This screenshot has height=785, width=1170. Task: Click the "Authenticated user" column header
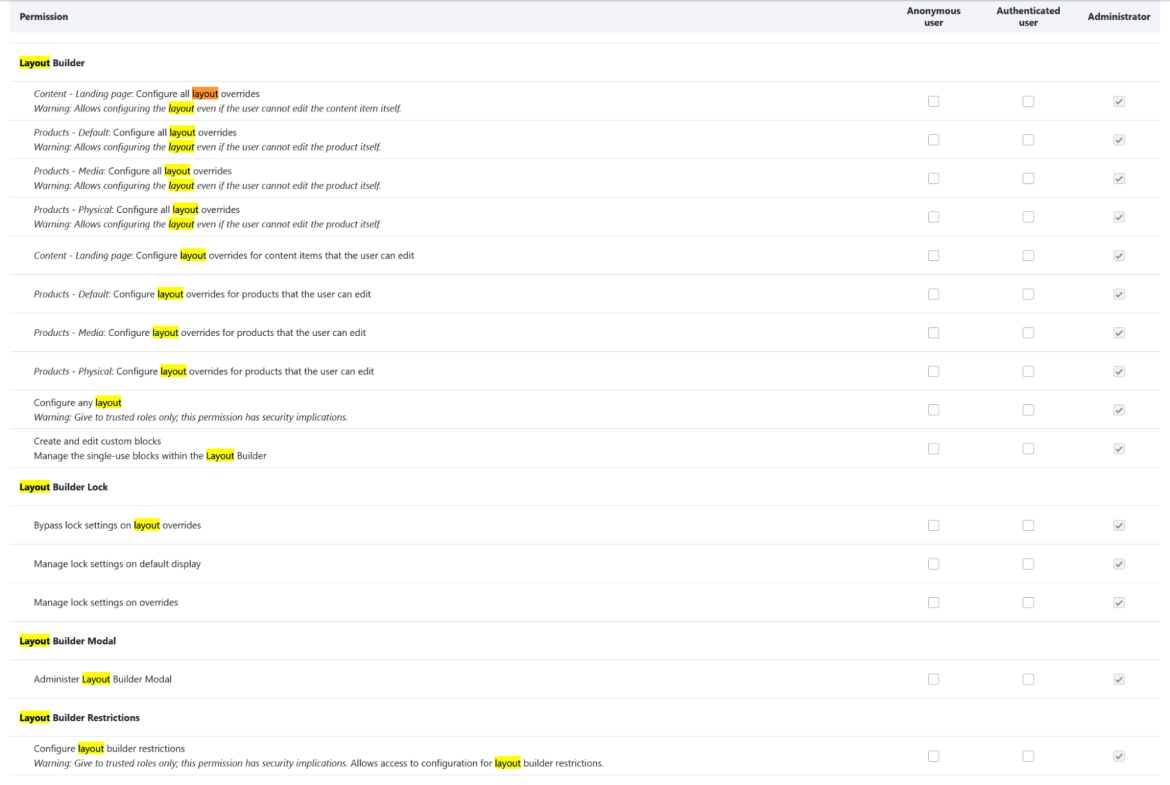1028,16
